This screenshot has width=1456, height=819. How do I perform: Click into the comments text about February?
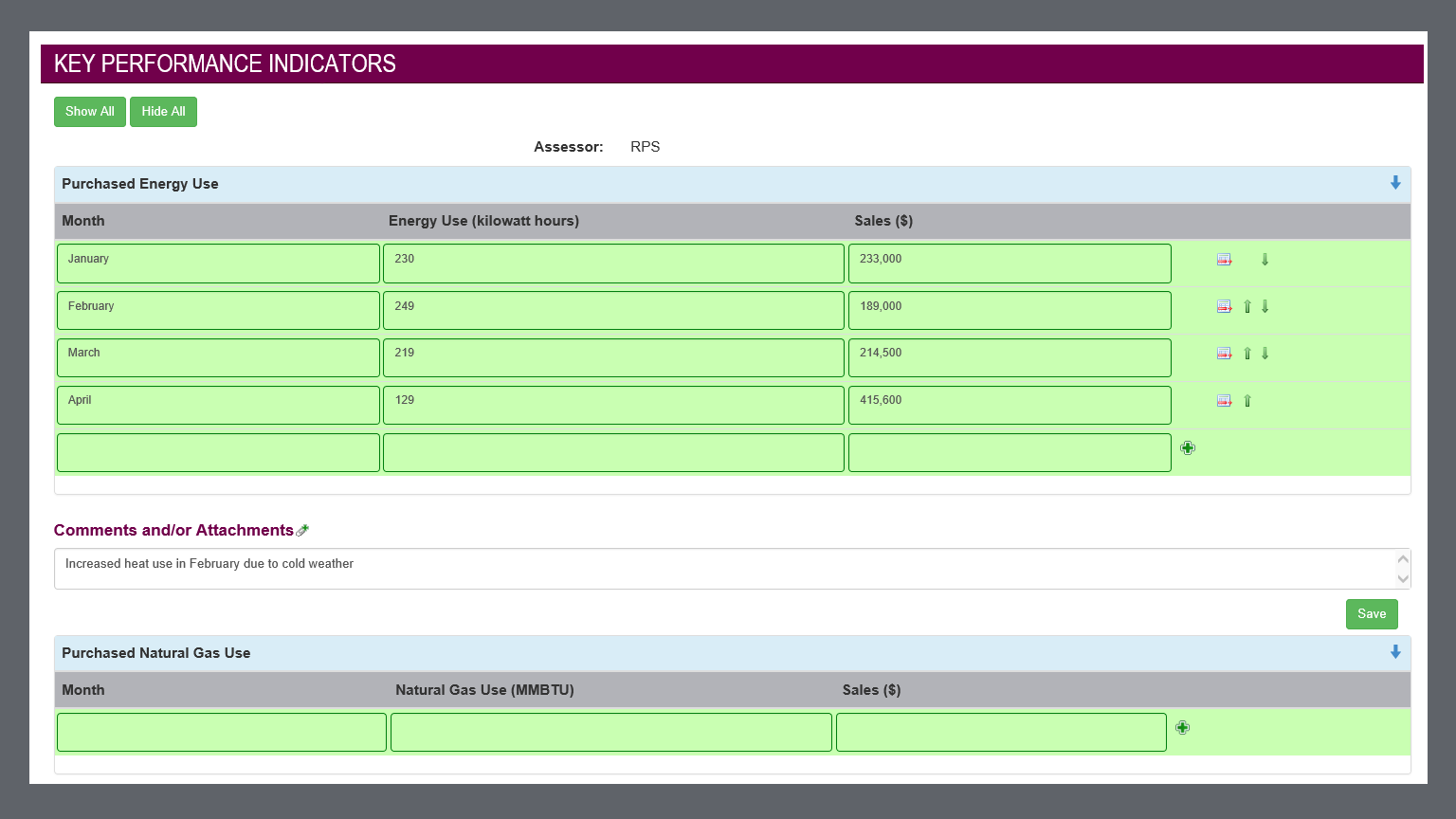coord(720,569)
